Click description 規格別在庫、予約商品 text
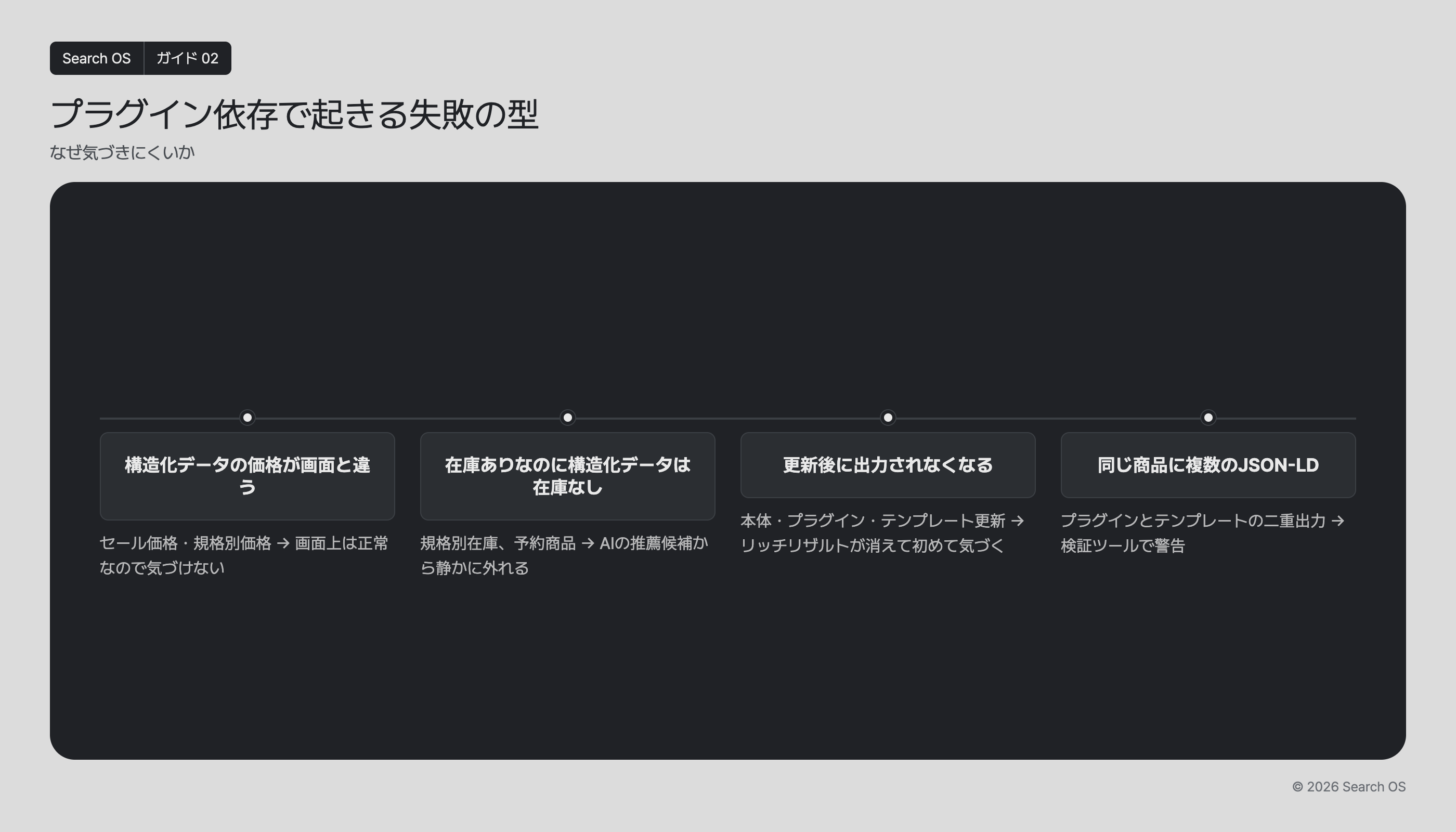The height and width of the screenshot is (832, 1456). [565, 555]
